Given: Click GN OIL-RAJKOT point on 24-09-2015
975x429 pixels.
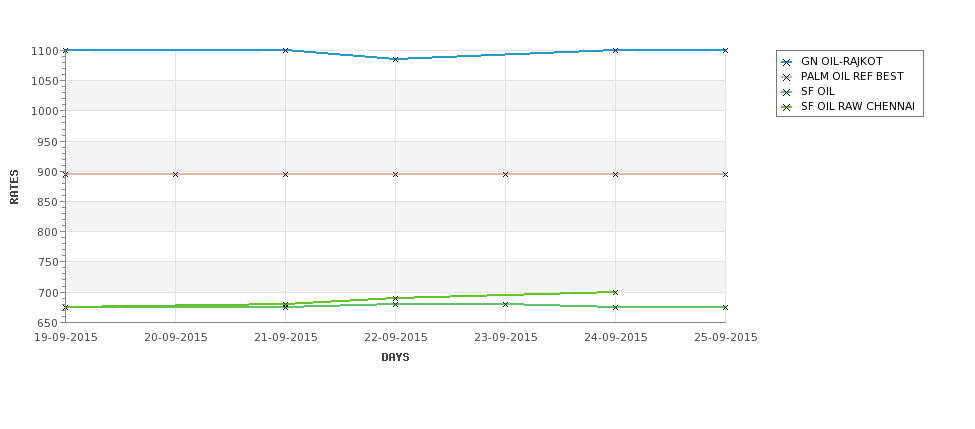Looking at the screenshot, I should click(616, 50).
